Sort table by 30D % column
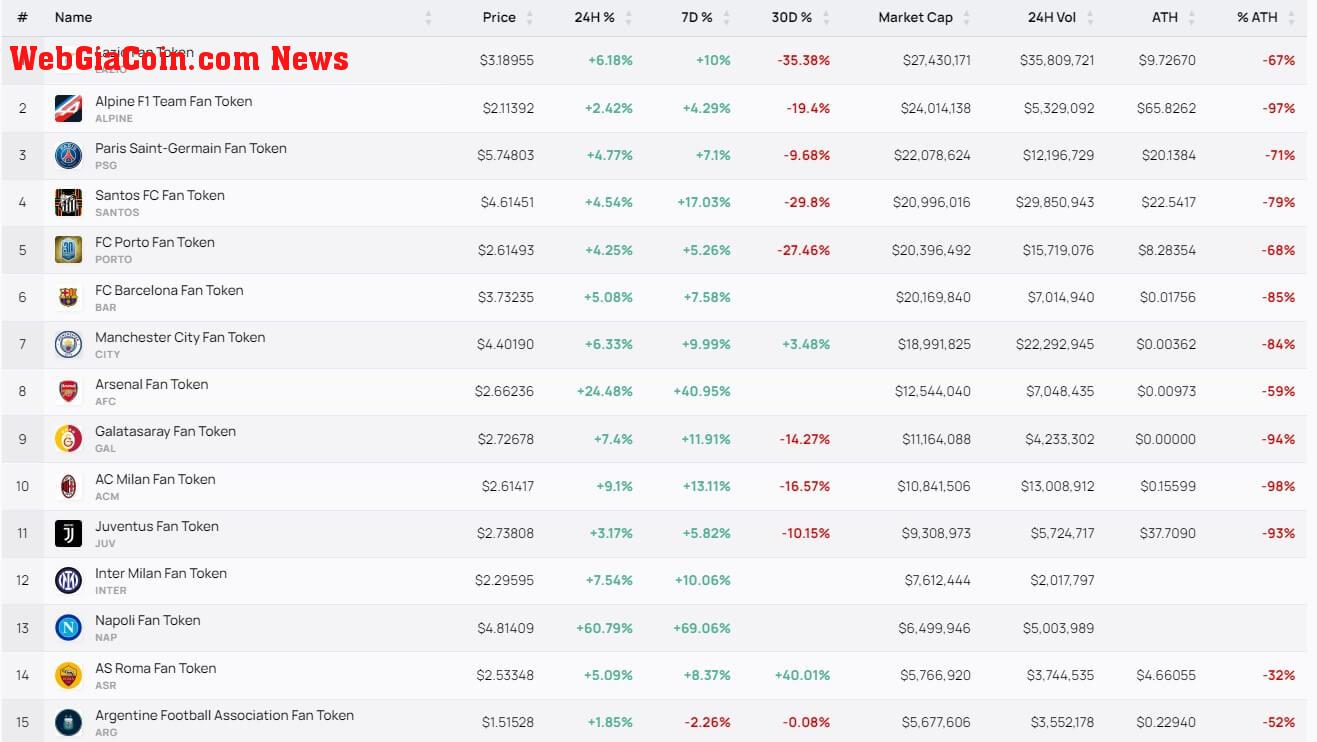 pos(791,17)
